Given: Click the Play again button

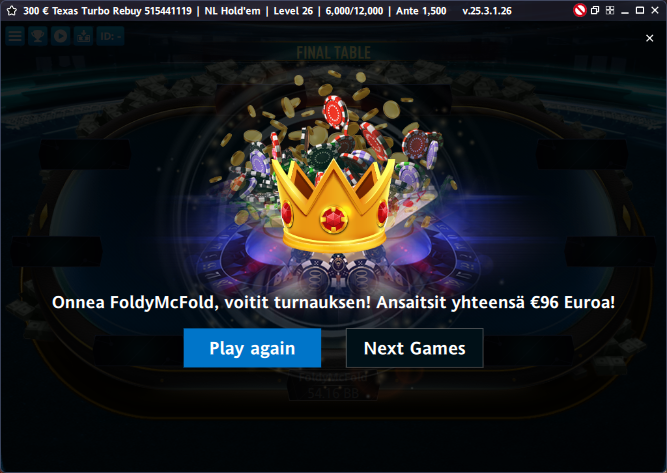Looking at the screenshot, I should 252,348.
